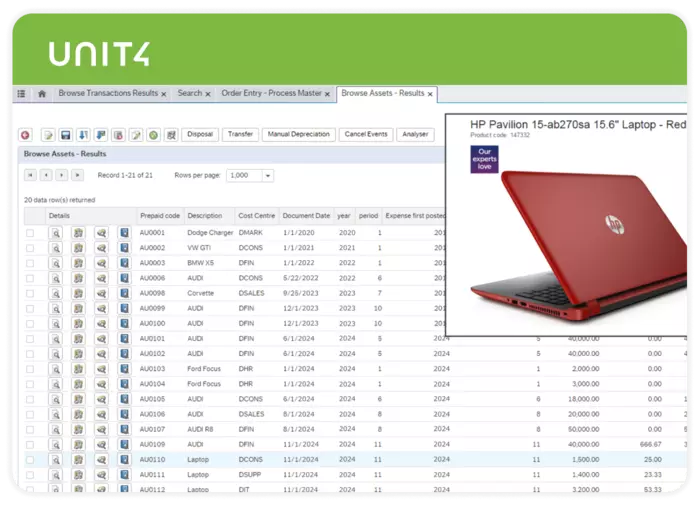Sort by Prepaid code column header
Image resolution: width=700 pixels, height=505 pixels.
(x=160, y=216)
